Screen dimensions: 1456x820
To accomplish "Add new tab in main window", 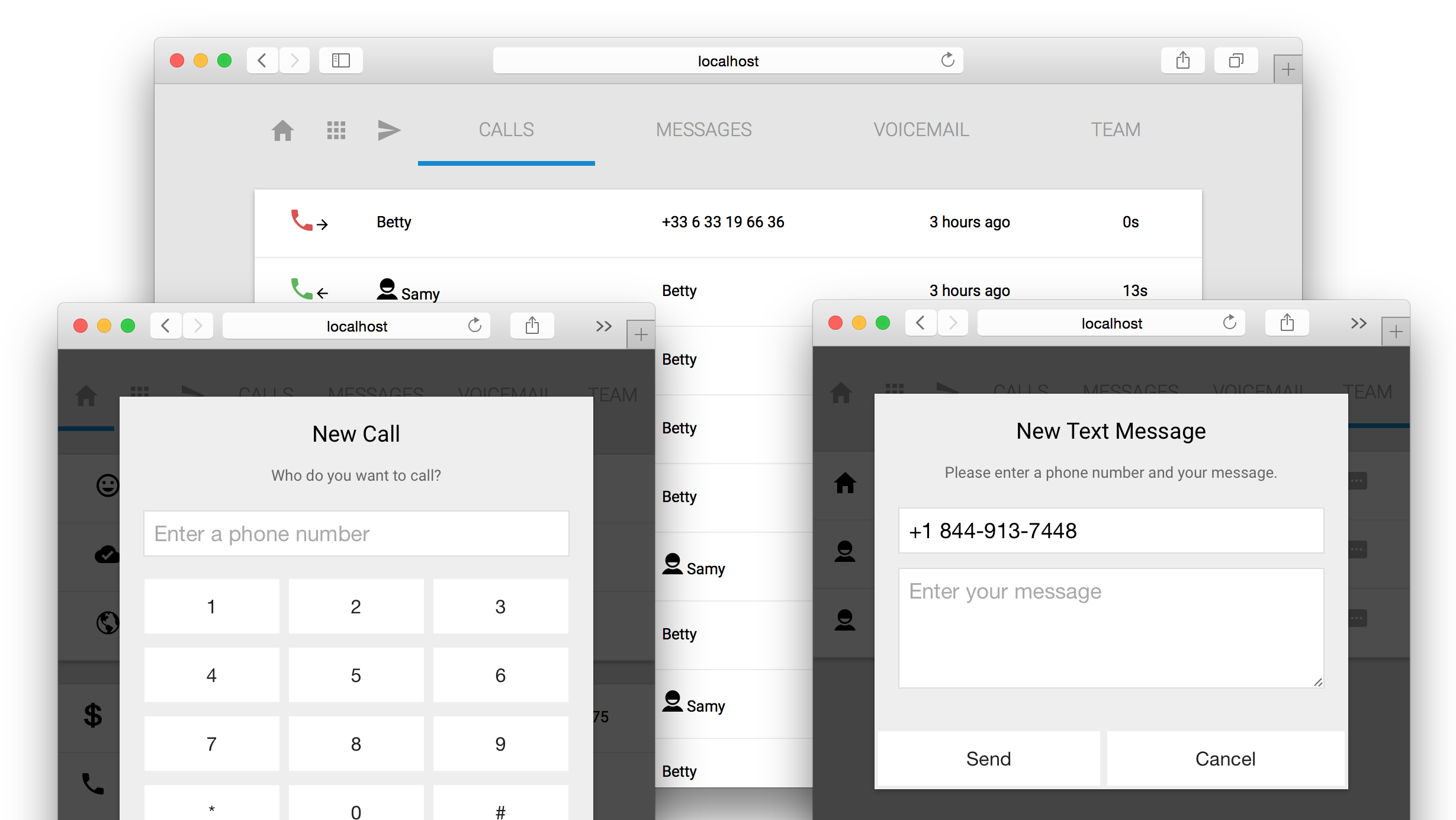I will pos(1287,70).
